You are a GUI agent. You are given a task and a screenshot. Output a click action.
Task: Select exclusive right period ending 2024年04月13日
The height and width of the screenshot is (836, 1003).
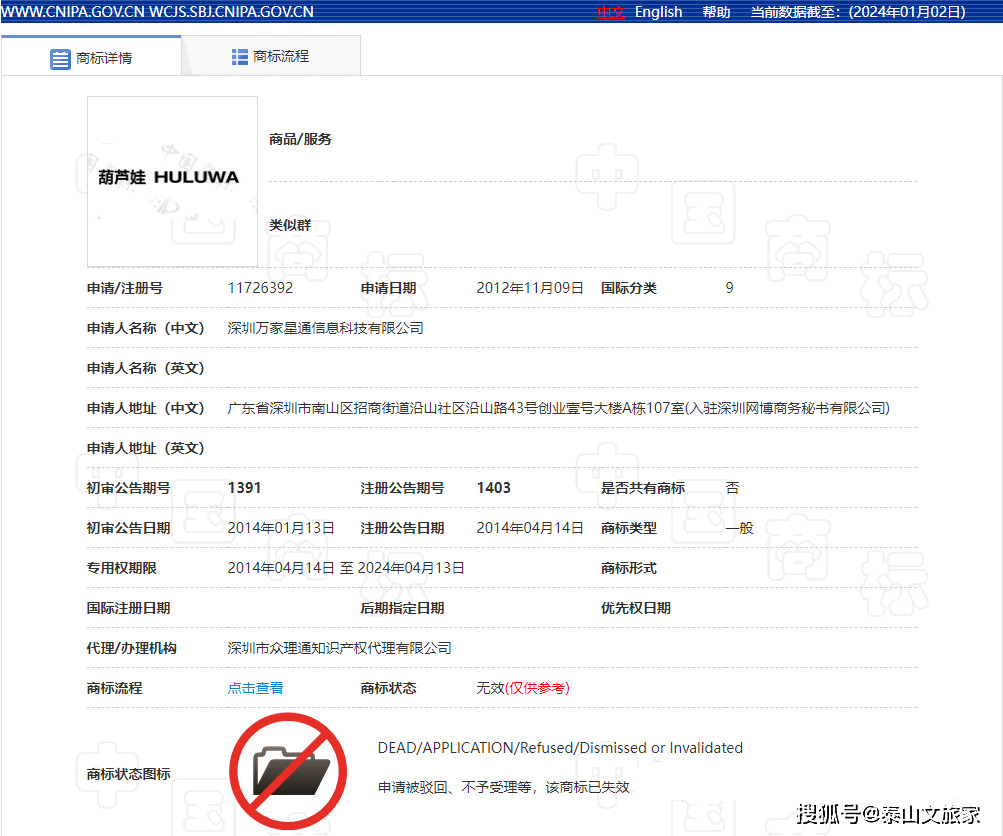click(346, 568)
